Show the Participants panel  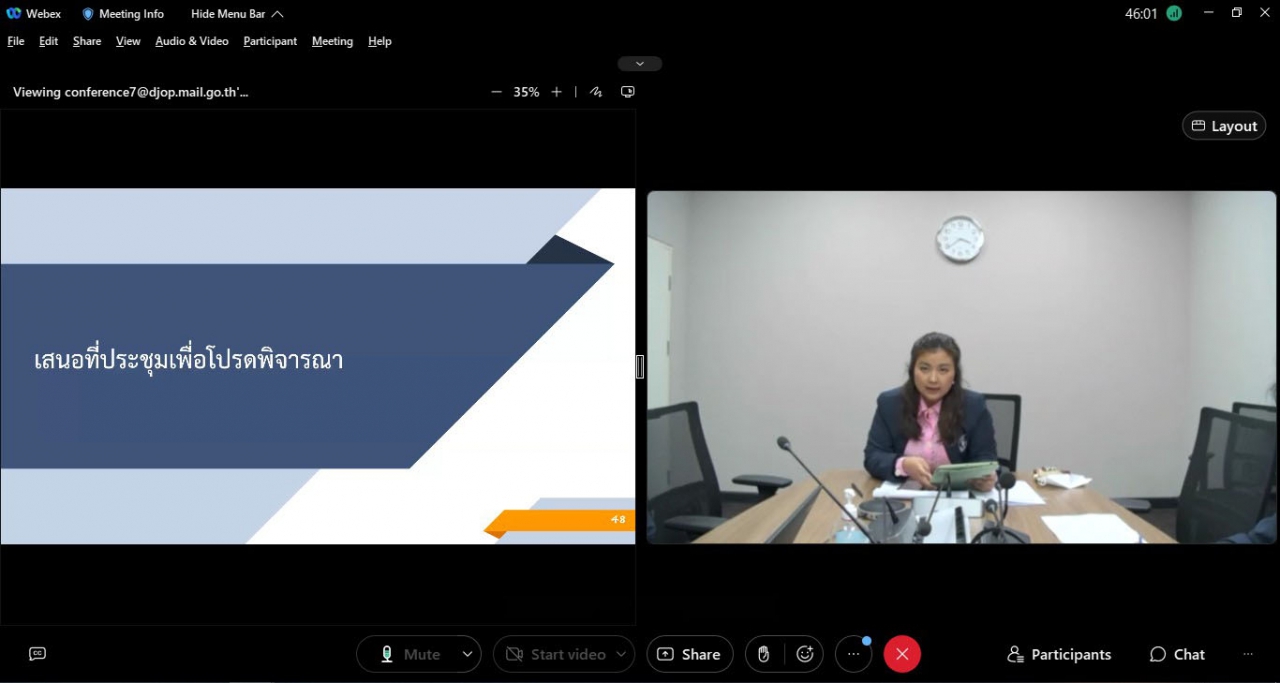pos(1059,654)
